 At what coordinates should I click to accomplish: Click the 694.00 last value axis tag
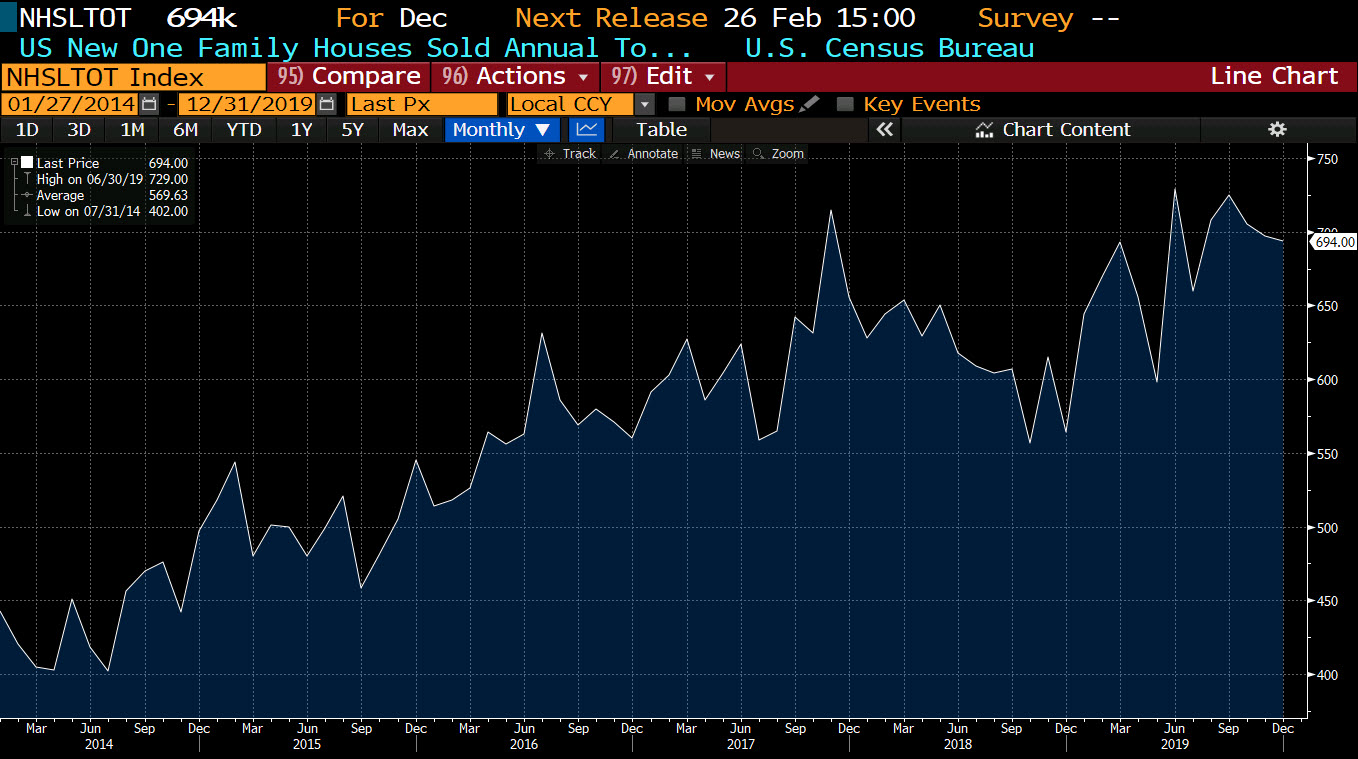[1334, 241]
